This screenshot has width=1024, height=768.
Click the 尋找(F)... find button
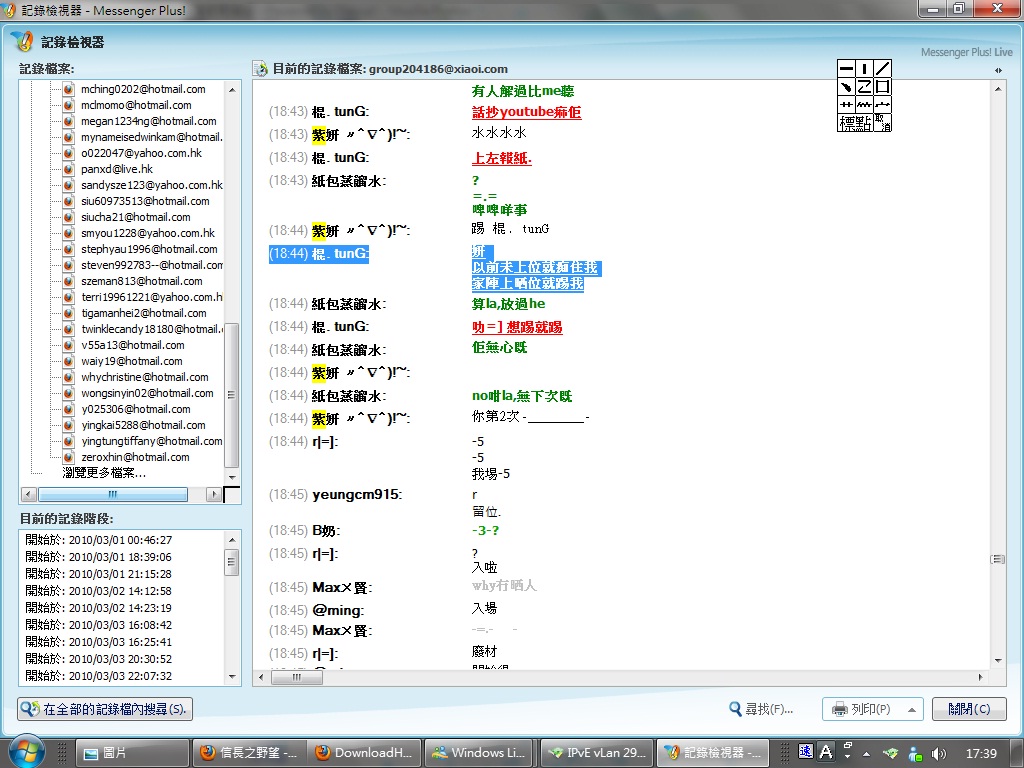click(x=761, y=709)
